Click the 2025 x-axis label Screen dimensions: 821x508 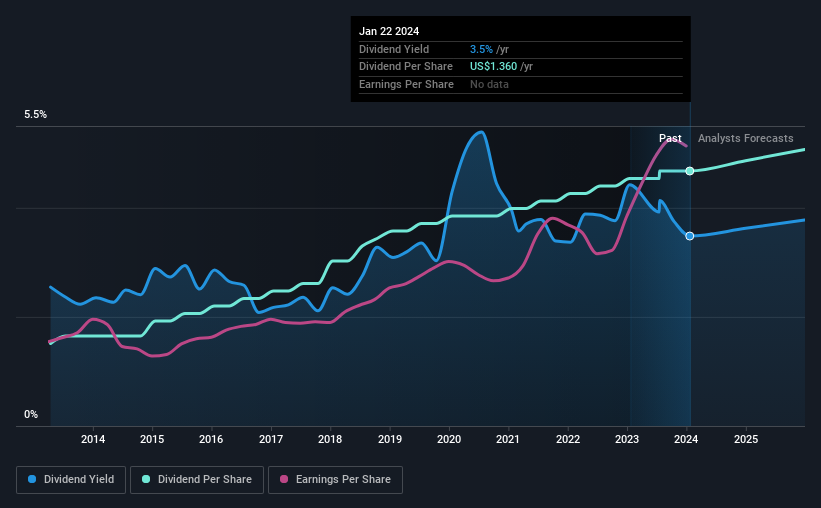coord(746,439)
